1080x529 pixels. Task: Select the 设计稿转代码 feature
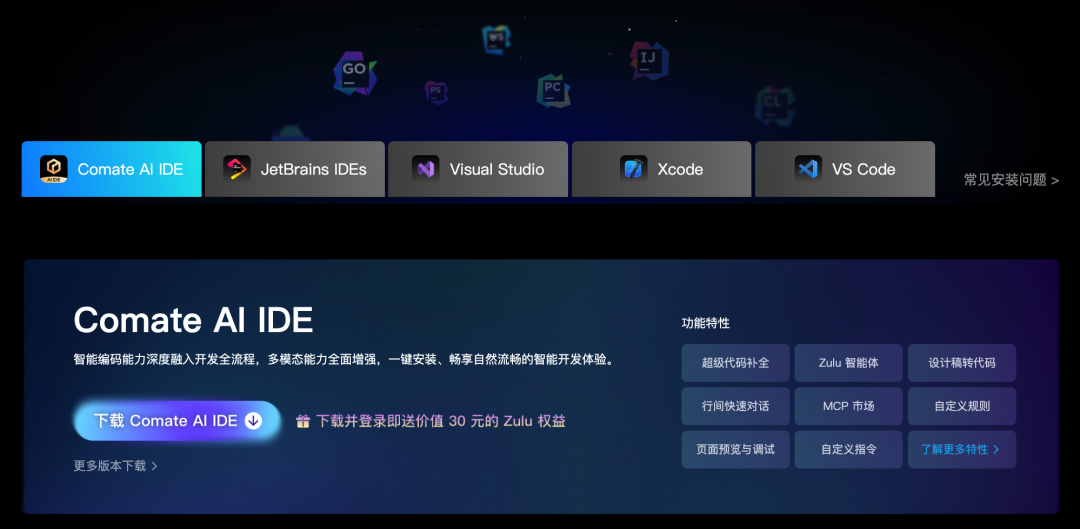tap(962, 363)
